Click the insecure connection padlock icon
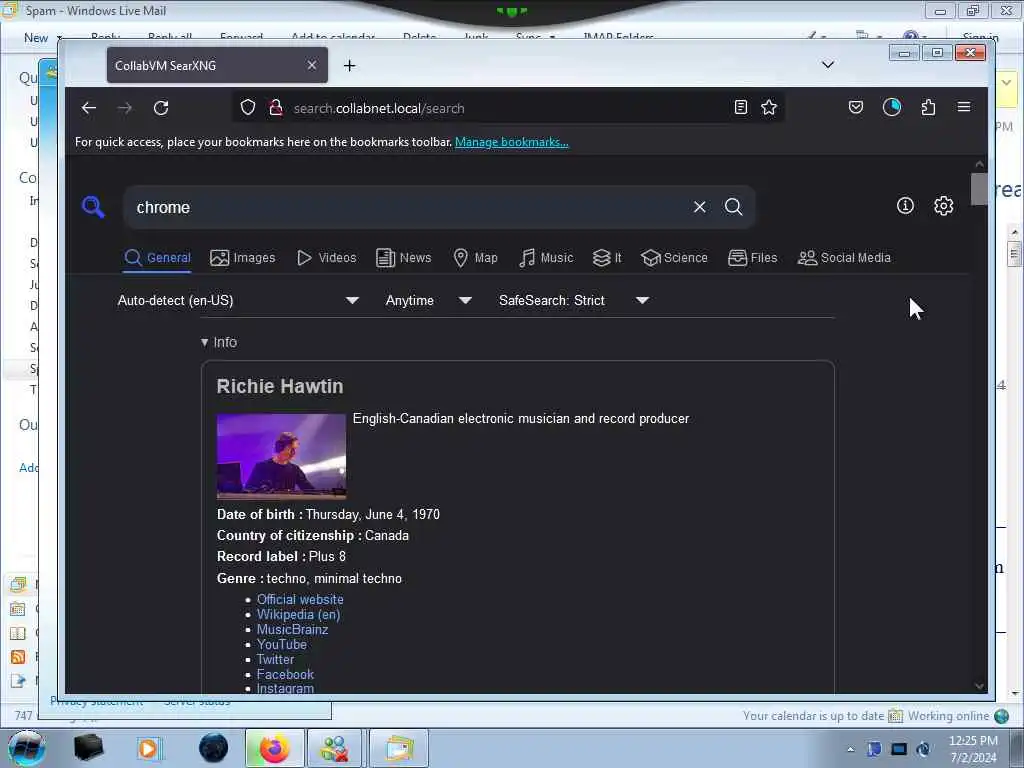 pyautogui.click(x=276, y=107)
